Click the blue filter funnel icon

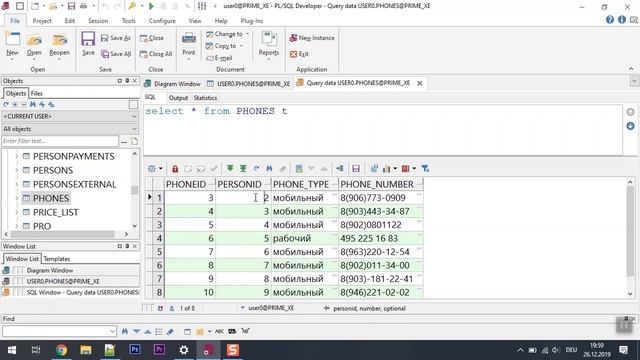click(x=425, y=169)
